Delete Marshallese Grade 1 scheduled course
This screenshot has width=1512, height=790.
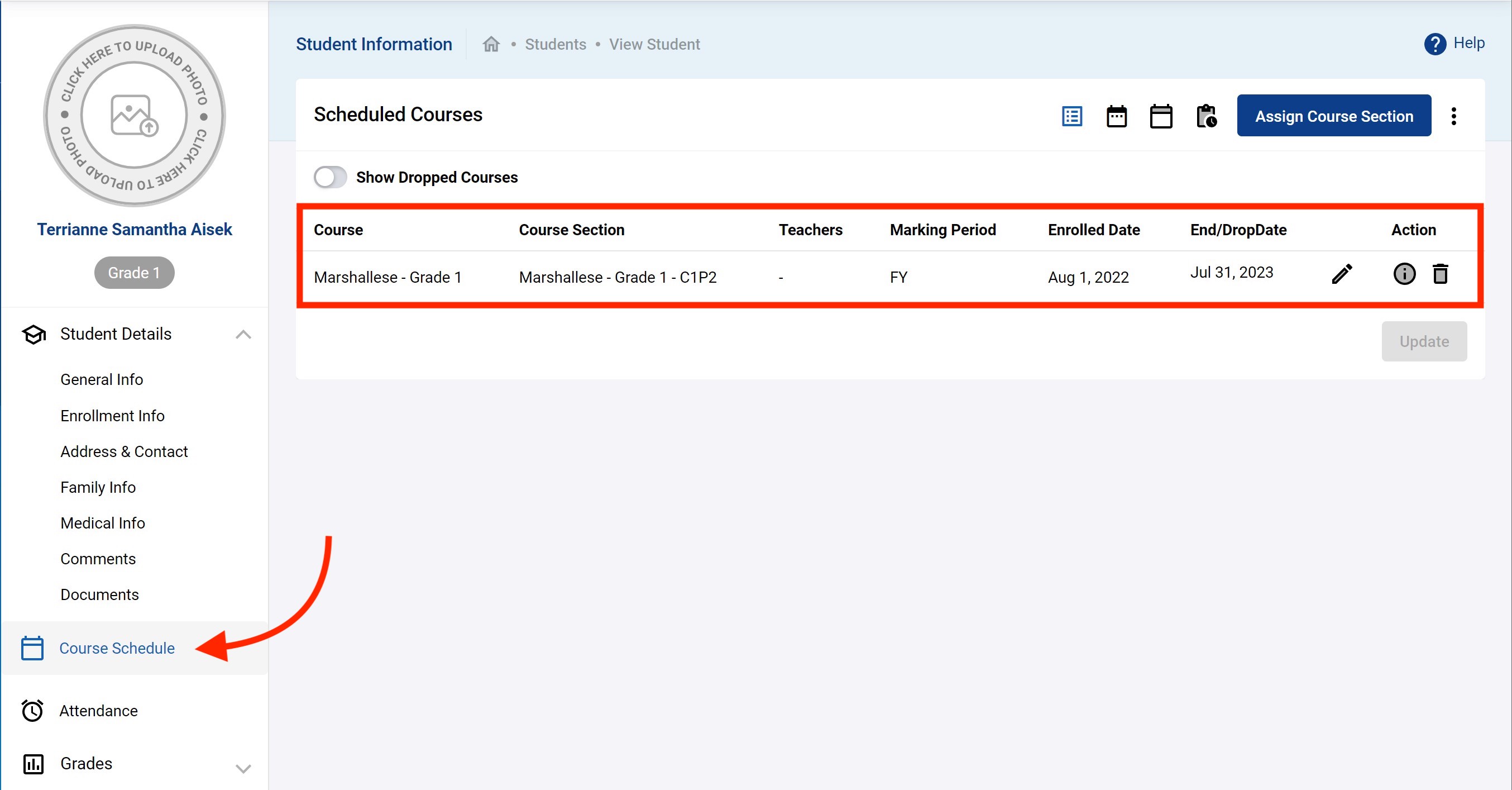1441,274
